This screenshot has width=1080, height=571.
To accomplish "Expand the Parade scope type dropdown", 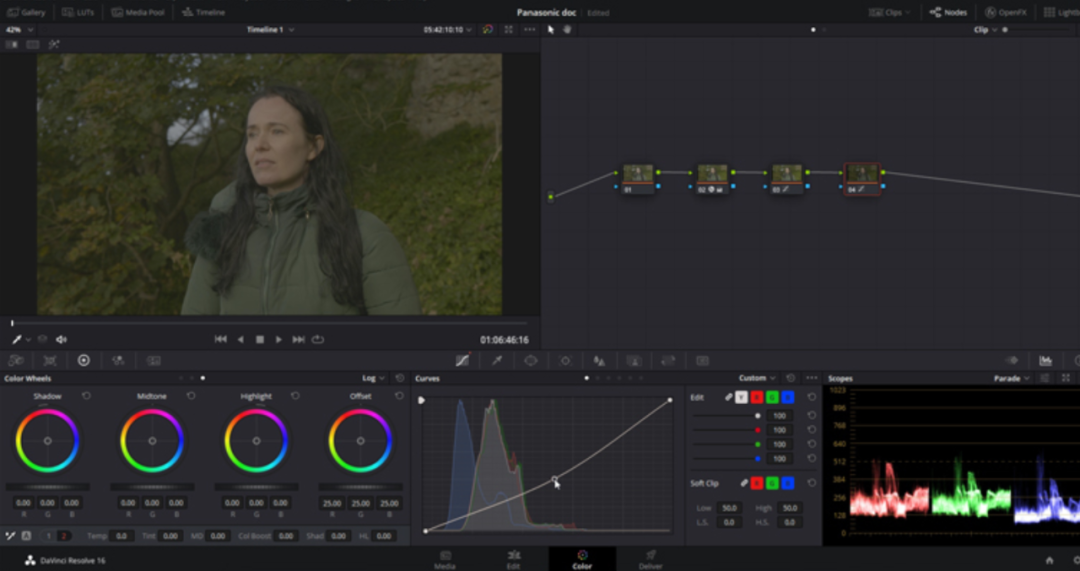I will tap(1012, 378).
